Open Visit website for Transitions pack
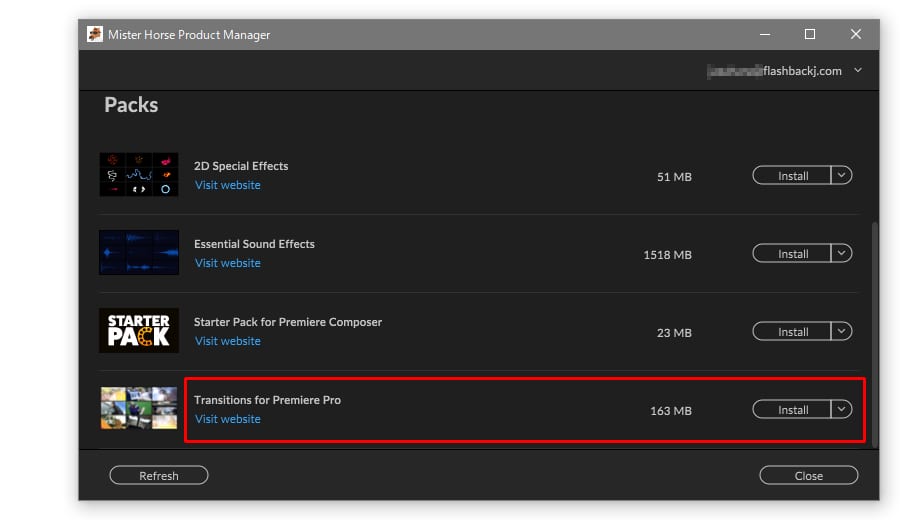This screenshot has width=924, height=520. click(227, 419)
